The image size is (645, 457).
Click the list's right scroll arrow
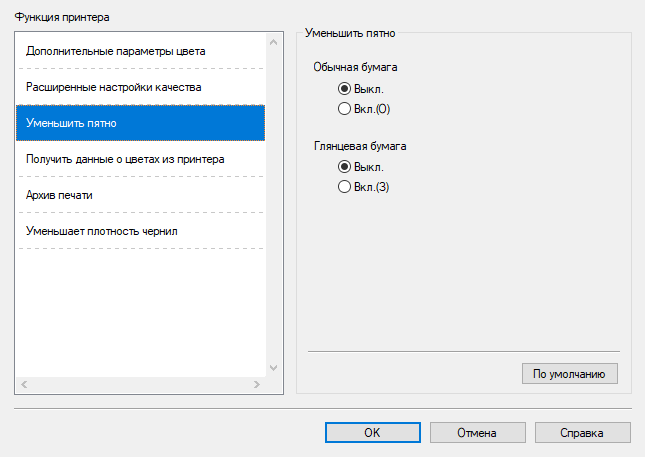tap(257, 384)
